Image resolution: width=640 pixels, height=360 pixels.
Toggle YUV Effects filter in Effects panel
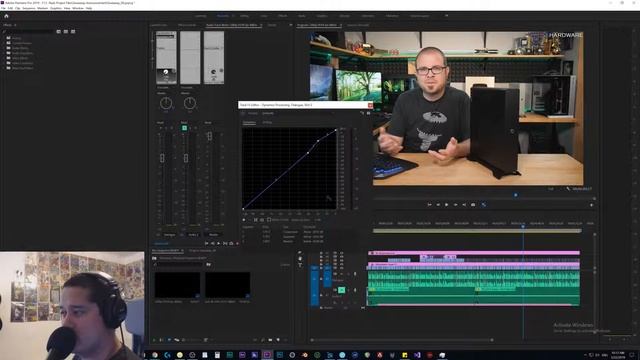pos(73,31)
